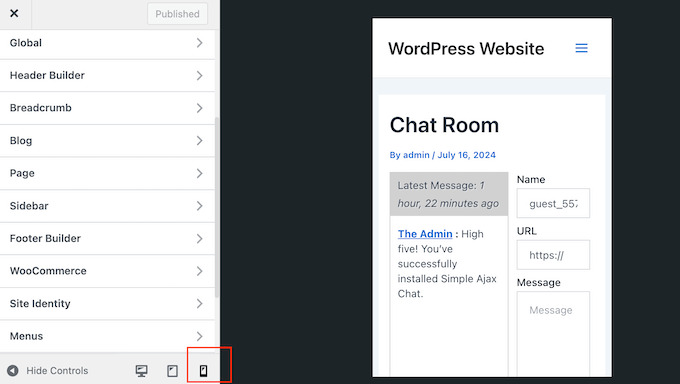Image resolution: width=680 pixels, height=384 pixels.
Task: Click into the Name input field
Action: pos(553,203)
